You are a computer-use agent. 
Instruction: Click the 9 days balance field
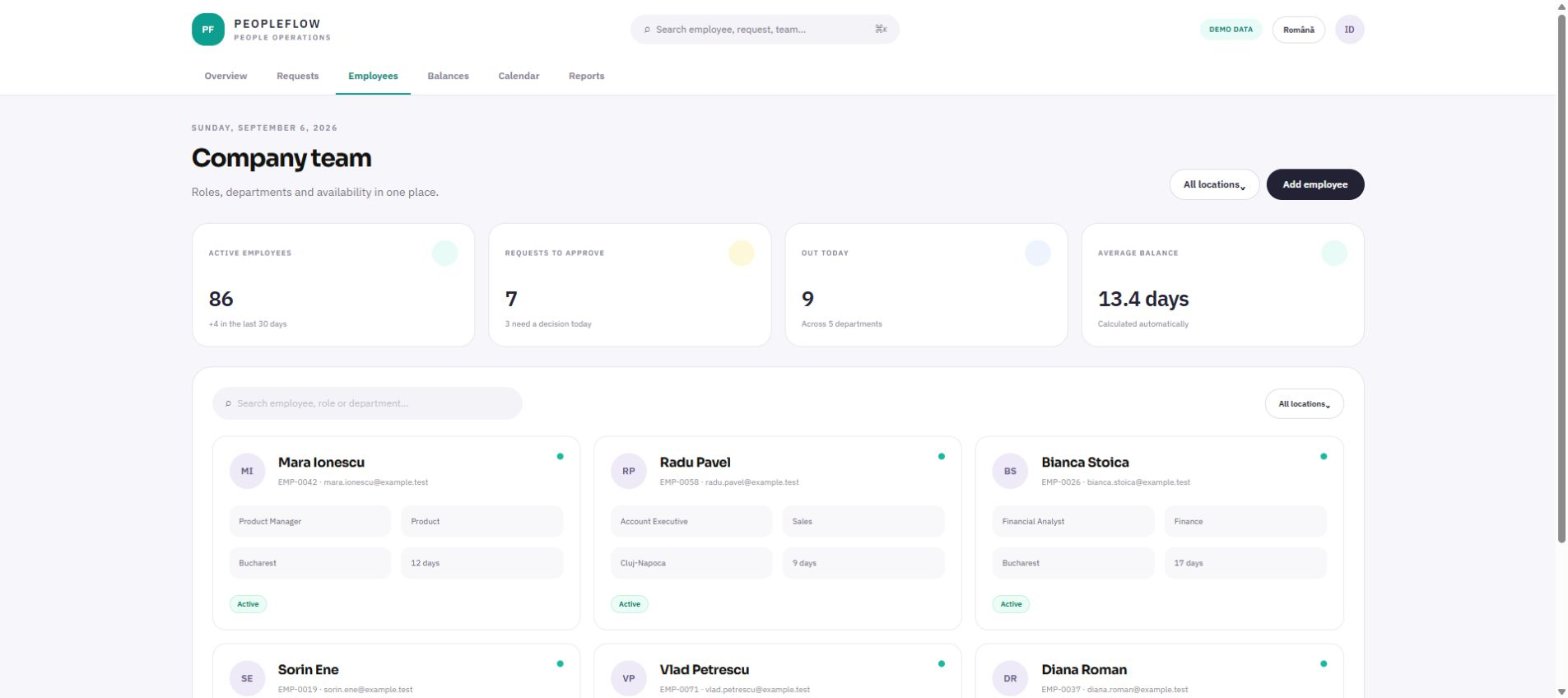click(863, 563)
